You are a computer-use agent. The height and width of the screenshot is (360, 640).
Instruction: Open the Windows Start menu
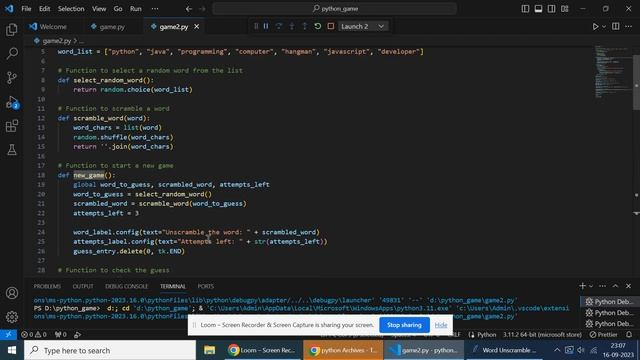click(x=12, y=350)
